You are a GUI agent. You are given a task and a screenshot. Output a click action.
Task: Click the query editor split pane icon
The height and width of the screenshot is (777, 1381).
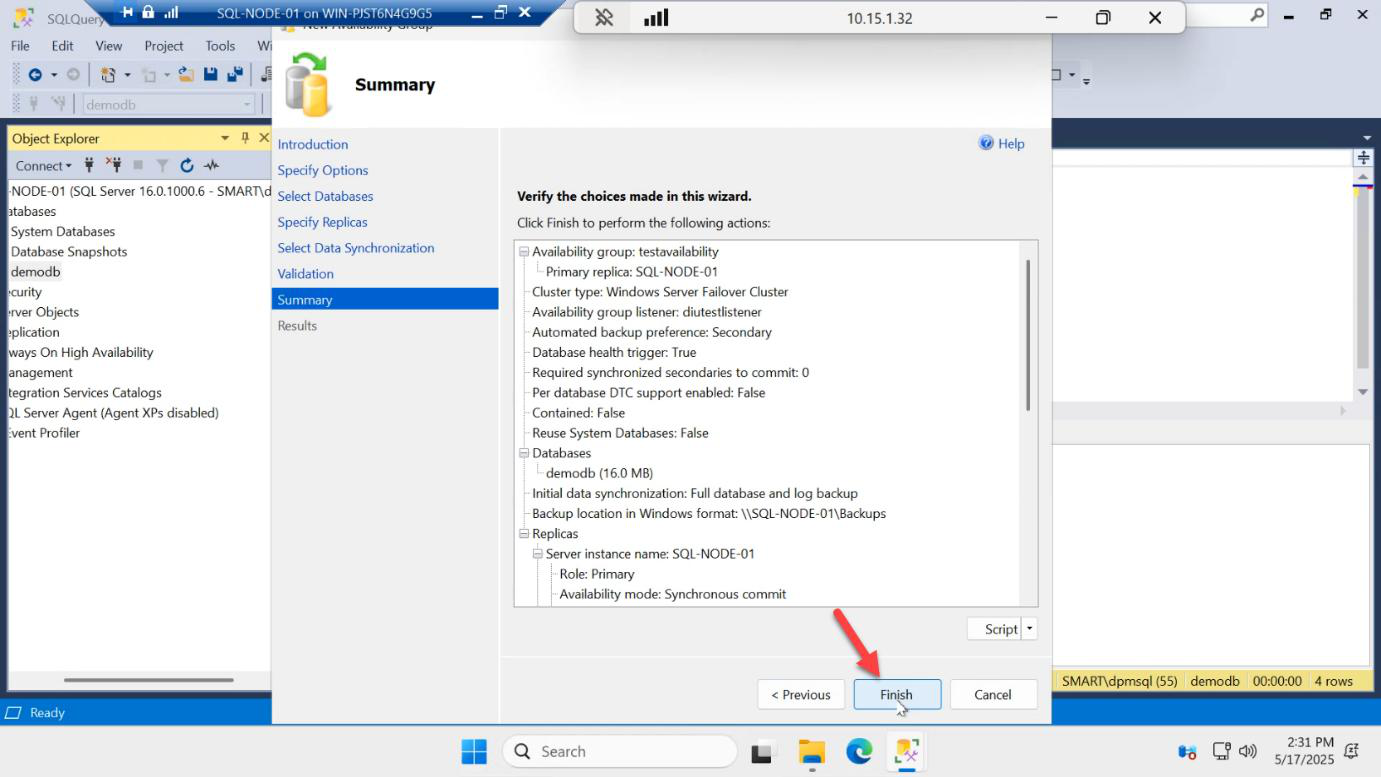pyautogui.click(x=1363, y=158)
